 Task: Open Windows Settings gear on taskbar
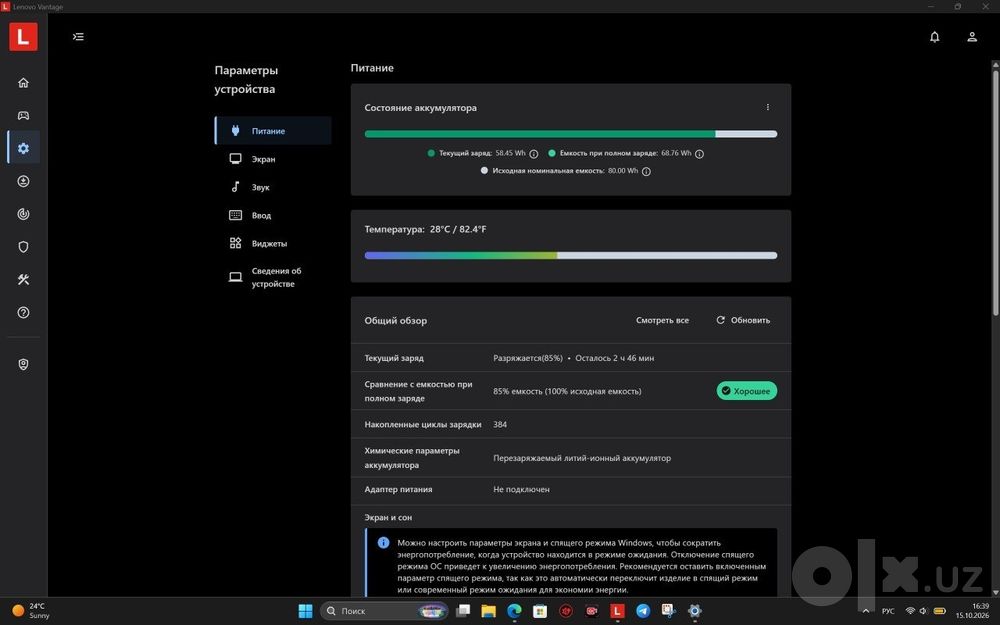pyautogui.click(x=695, y=611)
